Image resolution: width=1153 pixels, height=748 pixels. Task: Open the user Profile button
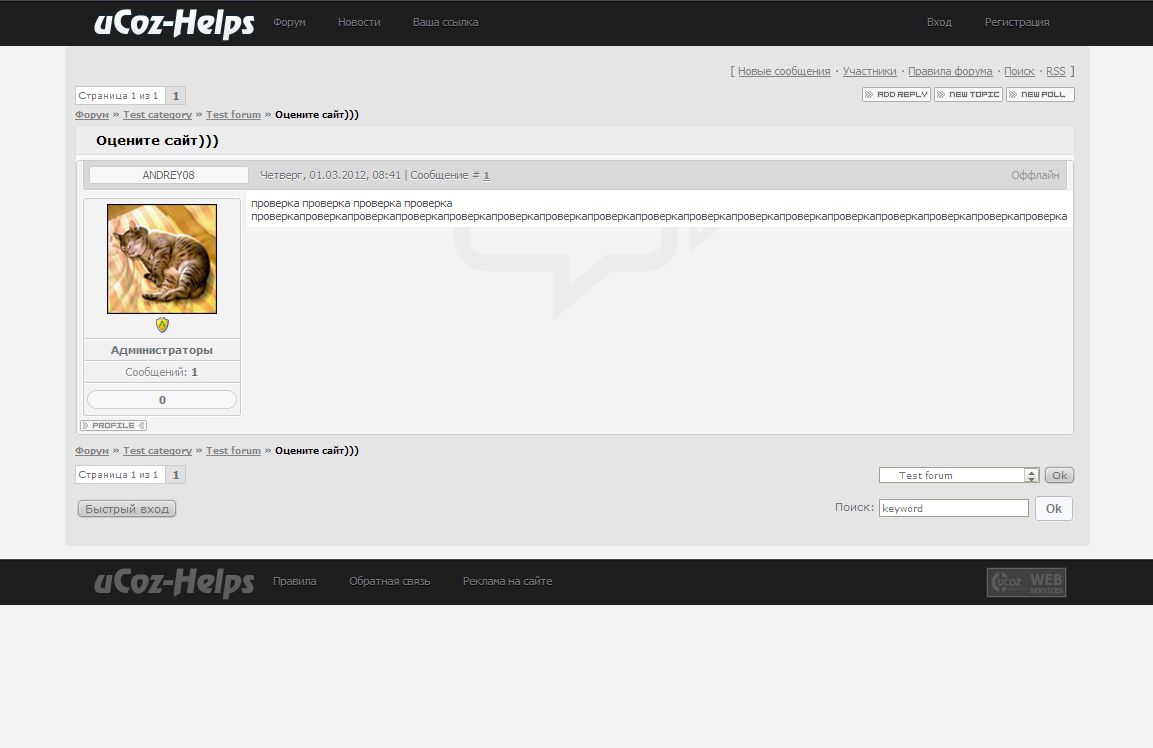(x=113, y=426)
